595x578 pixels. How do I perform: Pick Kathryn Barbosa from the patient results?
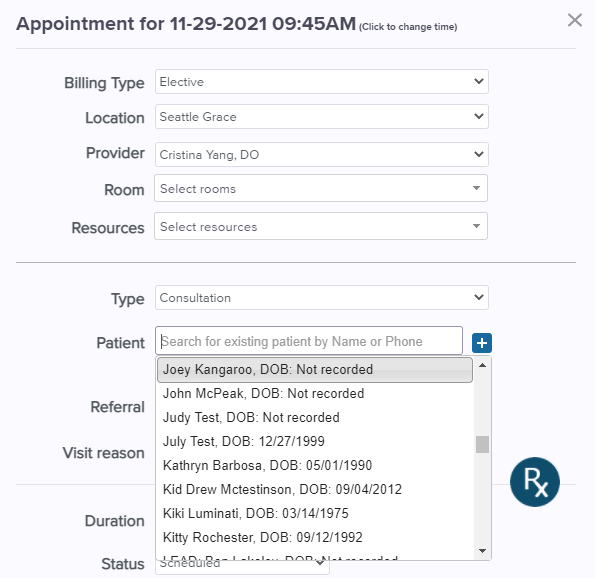coord(315,465)
